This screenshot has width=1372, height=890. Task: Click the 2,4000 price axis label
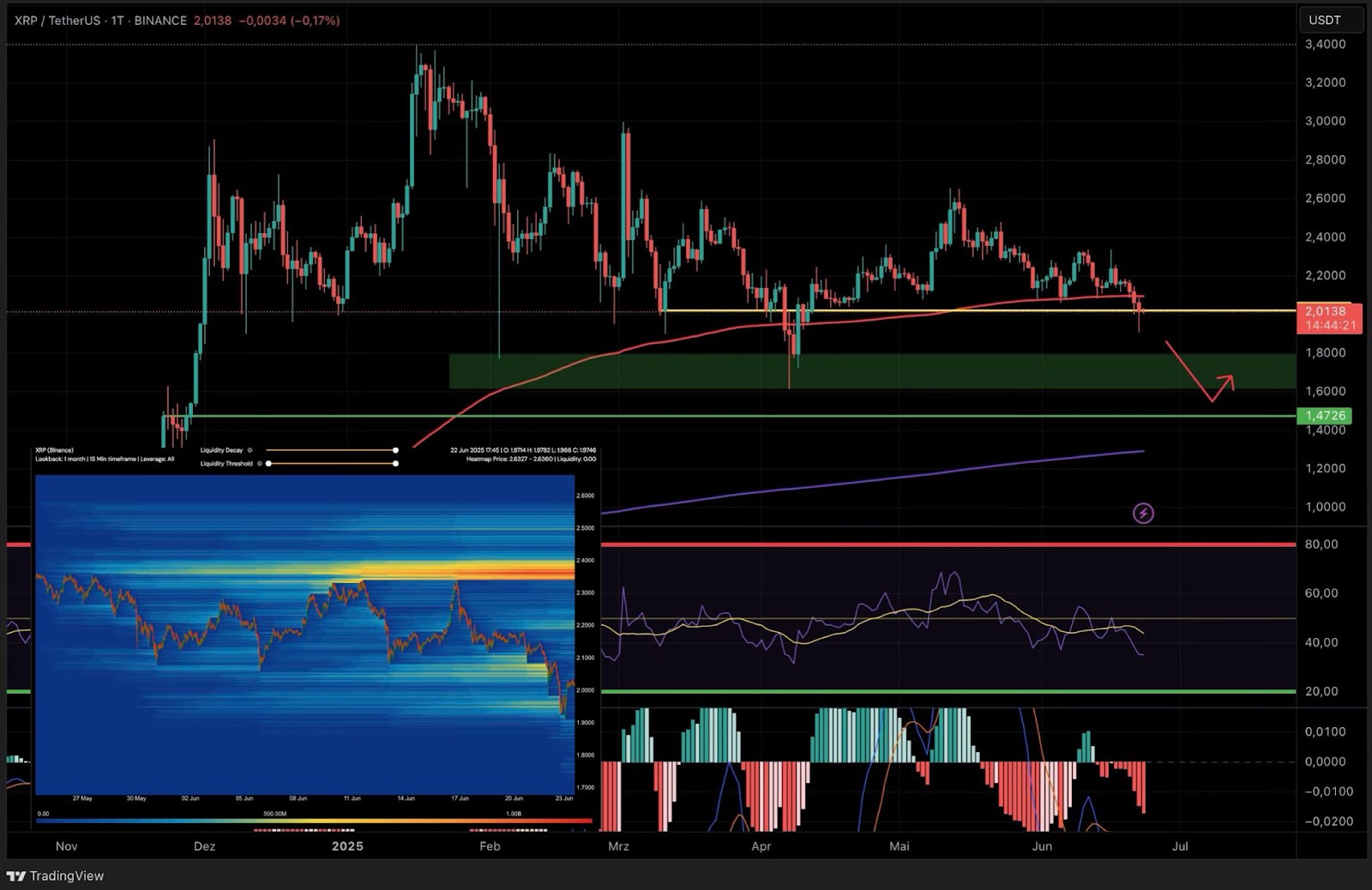click(1325, 237)
